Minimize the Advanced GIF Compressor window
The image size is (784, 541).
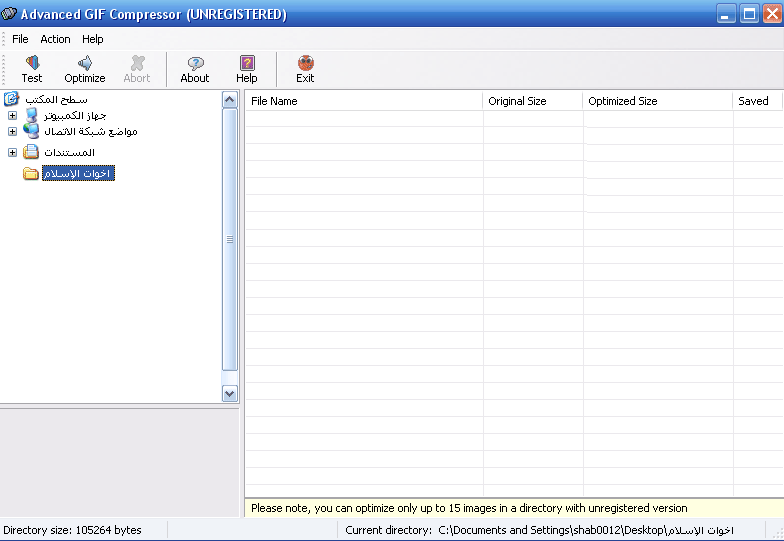coord(726,14)
